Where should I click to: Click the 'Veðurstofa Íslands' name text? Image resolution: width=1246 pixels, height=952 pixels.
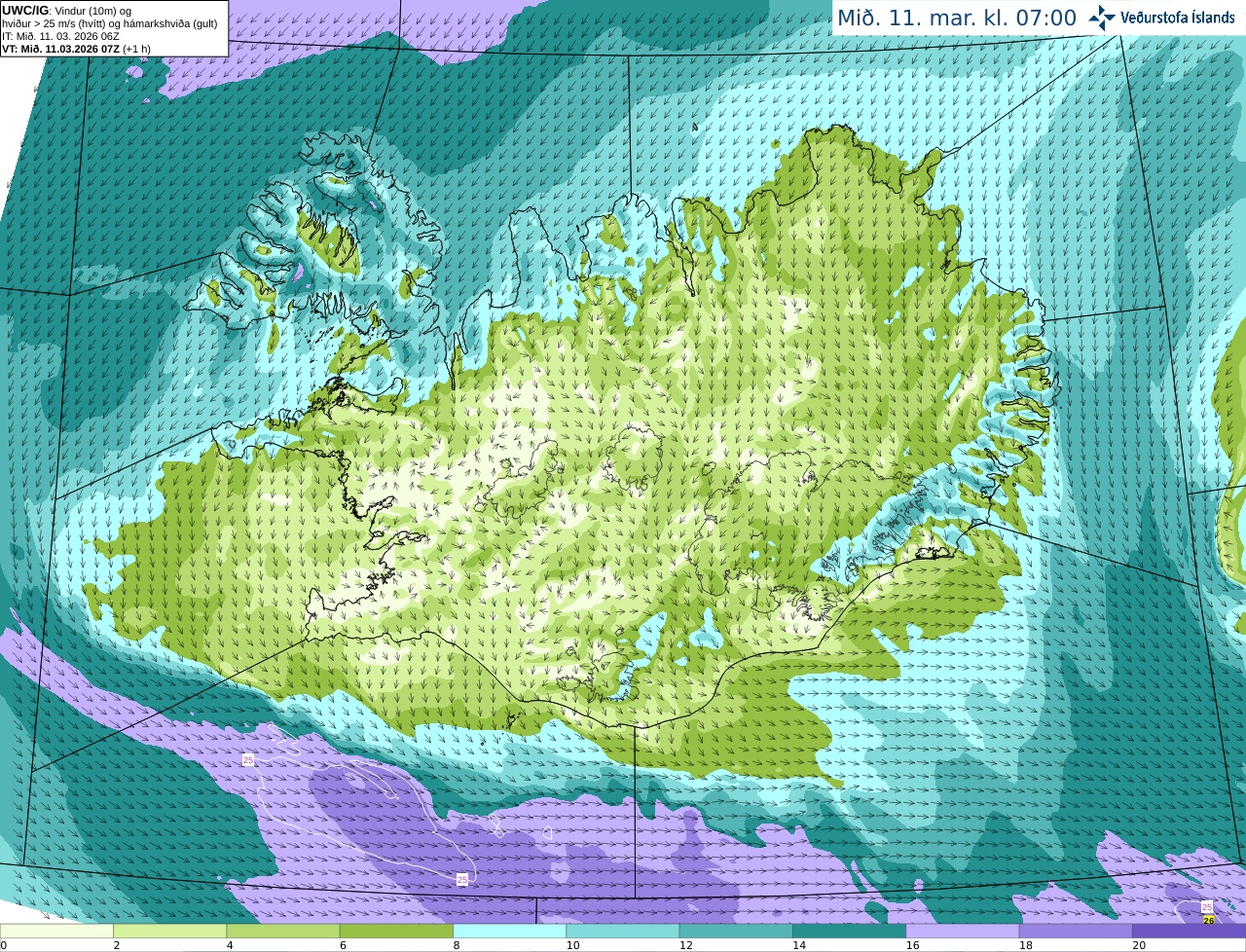coord(1178,18)
